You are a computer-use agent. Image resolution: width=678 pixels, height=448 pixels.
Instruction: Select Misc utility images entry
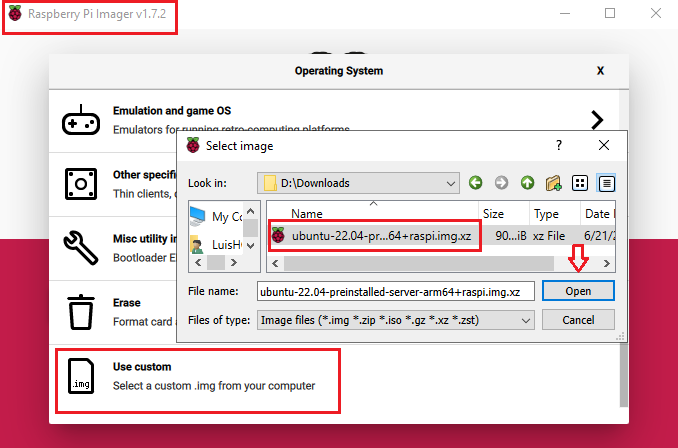click(x=113, y=248)
